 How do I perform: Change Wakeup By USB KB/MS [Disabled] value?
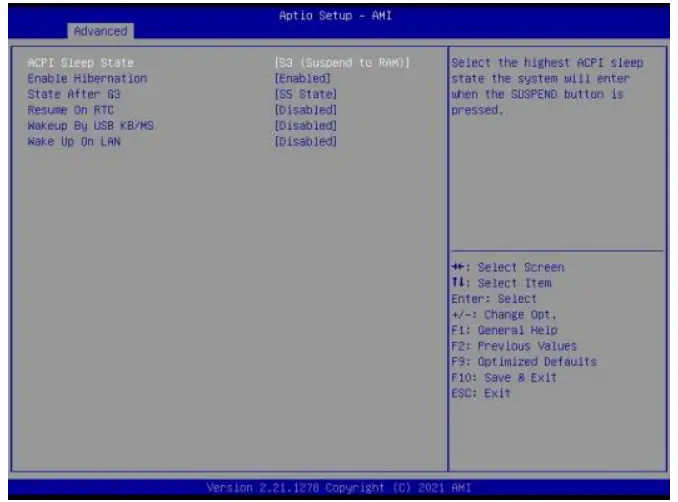[306, 126]
